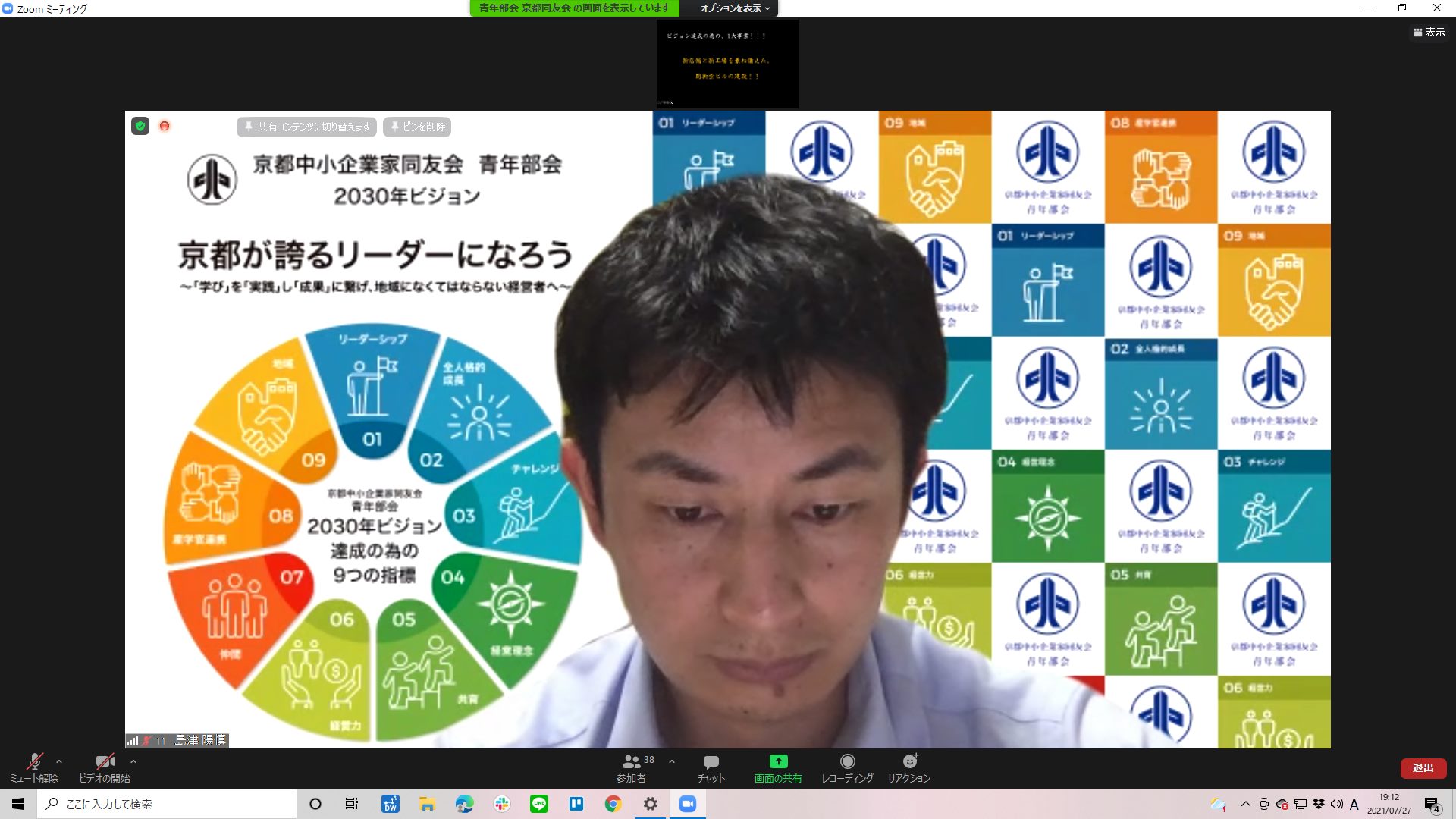The width and height of the screenshot is (1456, 819).
Task: Open Slack from the taskbar
Action: [502, 804]
